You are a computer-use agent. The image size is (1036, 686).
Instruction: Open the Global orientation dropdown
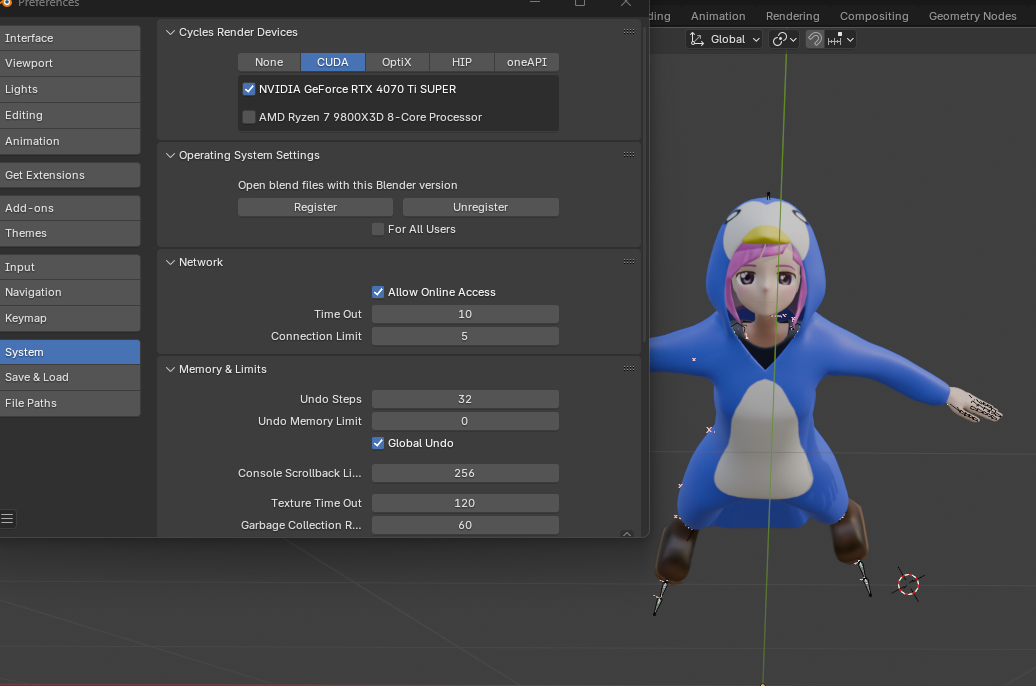726,39
